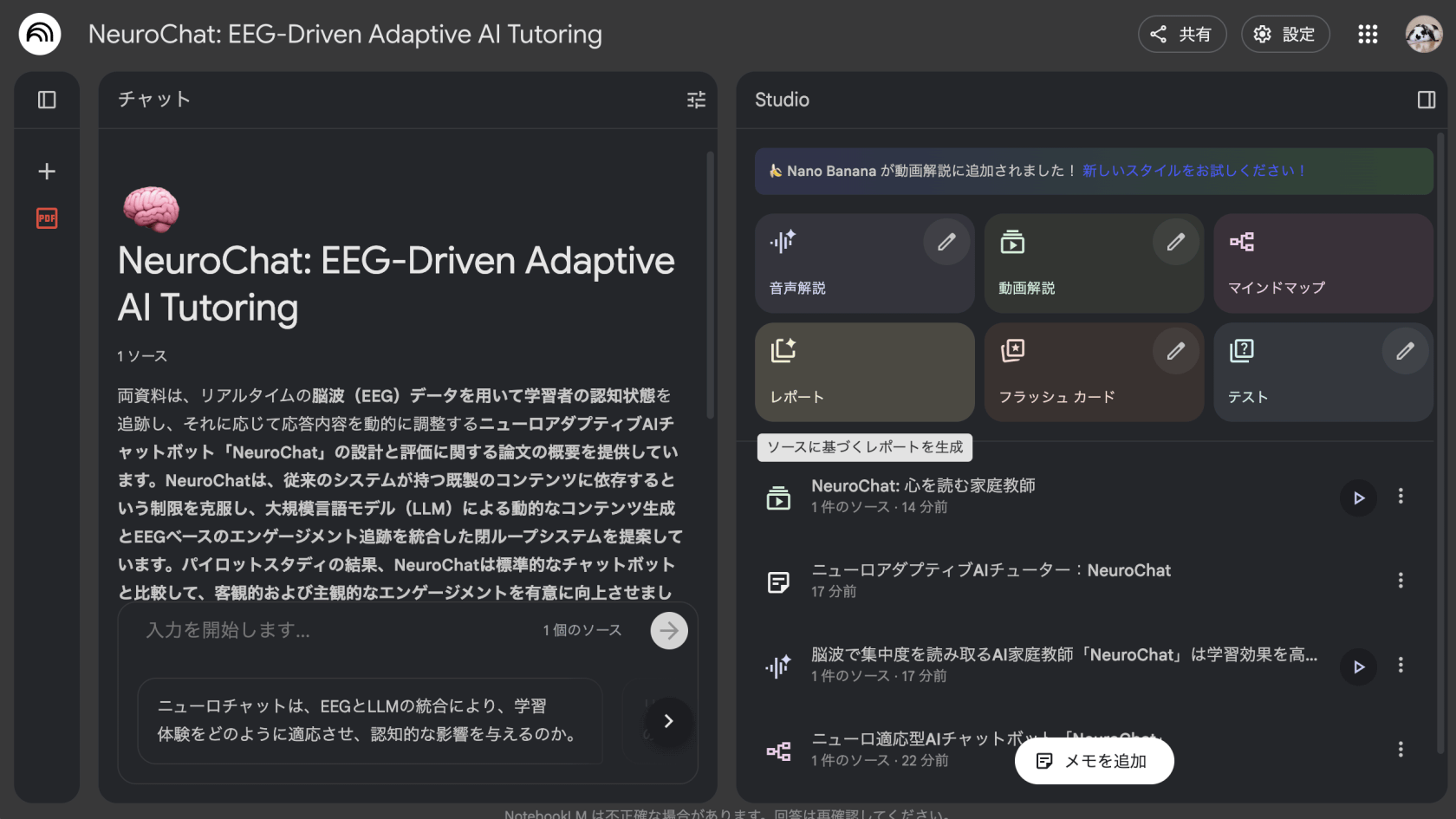Open chat configuration settings icon

[x=696, y=100]
